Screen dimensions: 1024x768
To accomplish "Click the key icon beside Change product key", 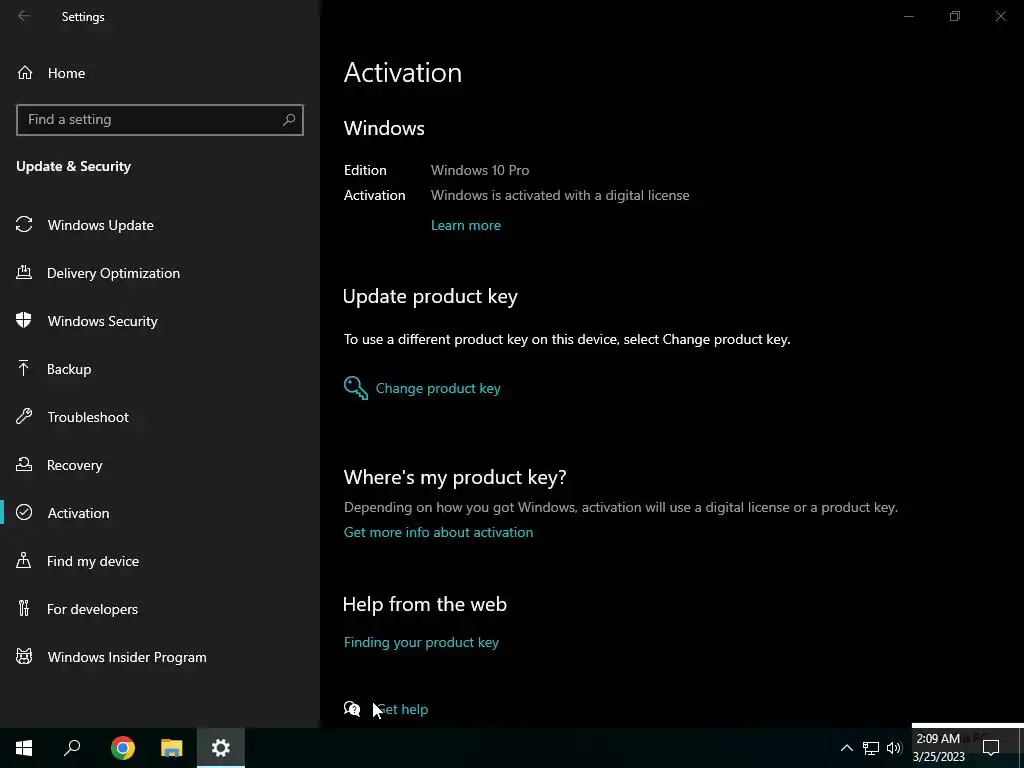I will pos(356,388).
